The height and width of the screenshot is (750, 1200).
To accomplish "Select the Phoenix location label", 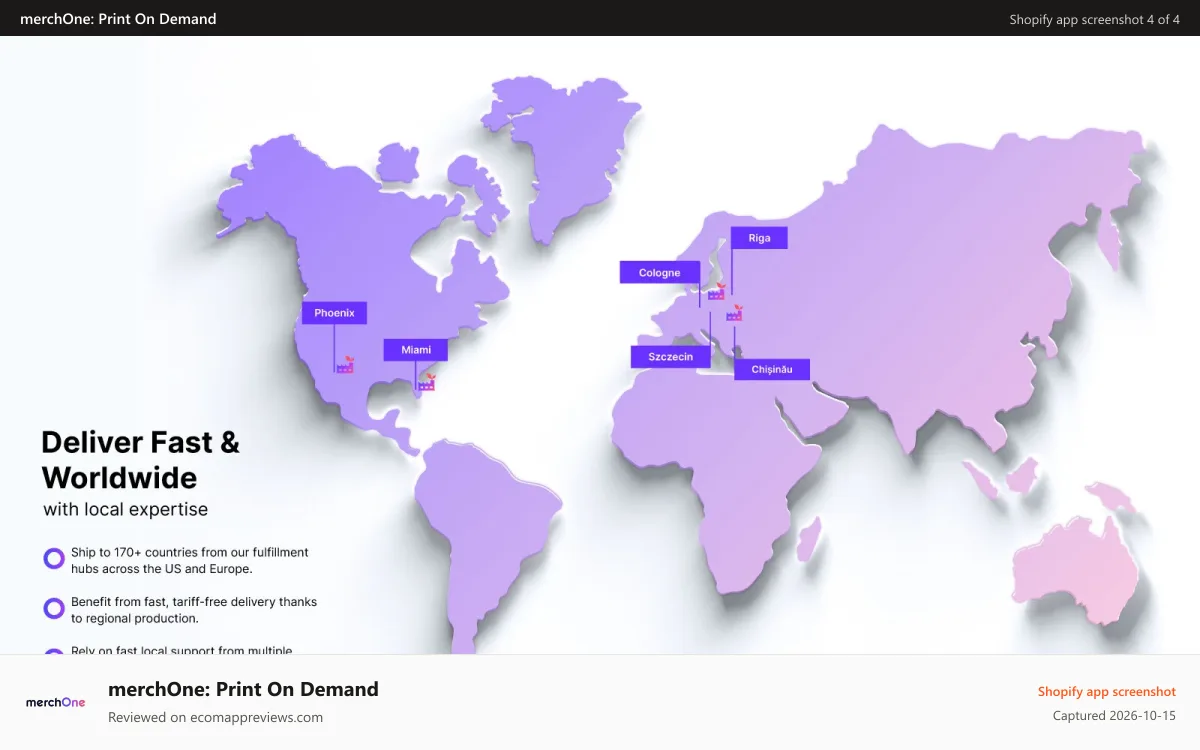I will click(334, 313).
